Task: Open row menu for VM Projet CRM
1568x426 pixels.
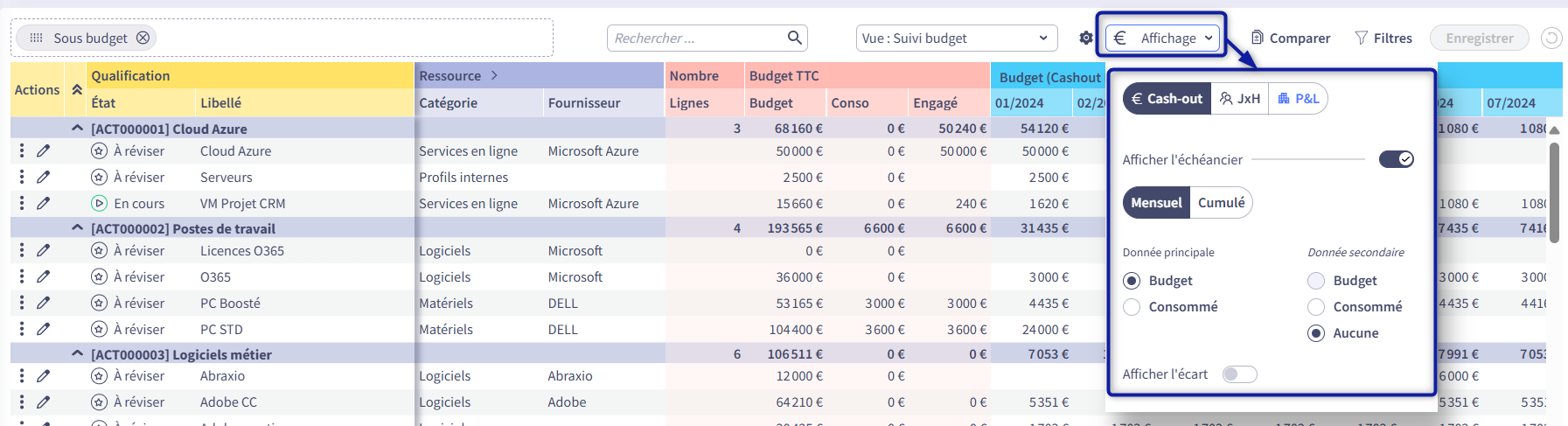Action: 22,203
